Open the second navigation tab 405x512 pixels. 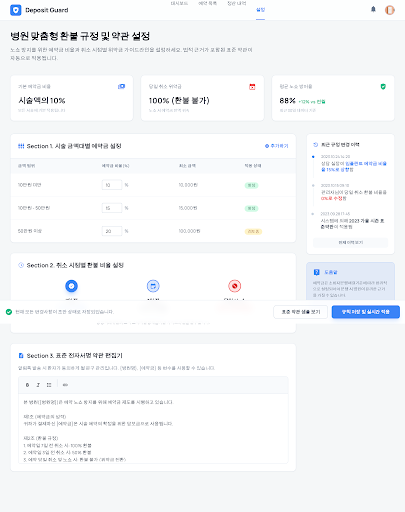click(207, 3)
